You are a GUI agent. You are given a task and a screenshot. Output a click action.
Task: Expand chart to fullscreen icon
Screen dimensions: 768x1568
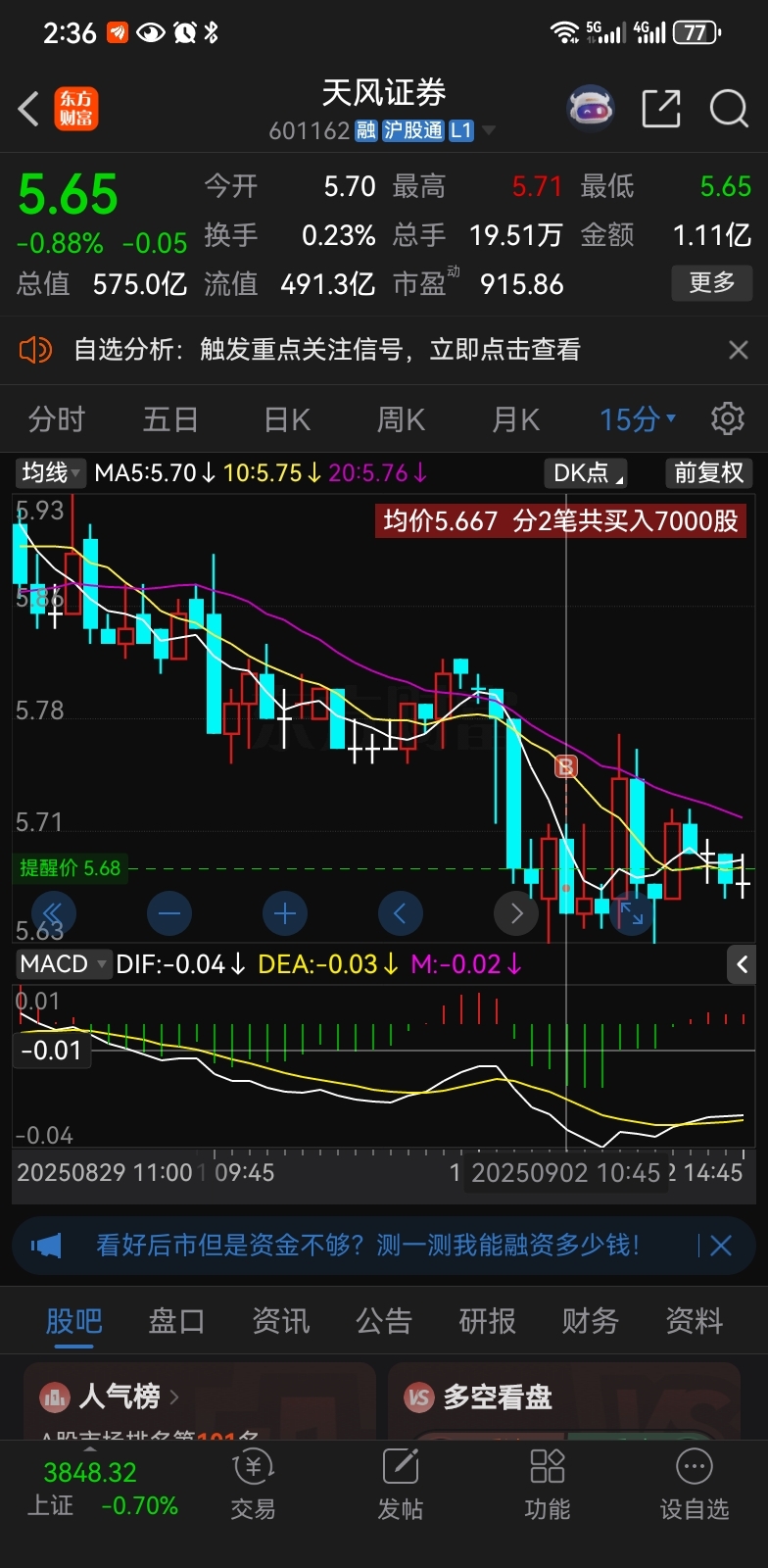coord(632,914)
